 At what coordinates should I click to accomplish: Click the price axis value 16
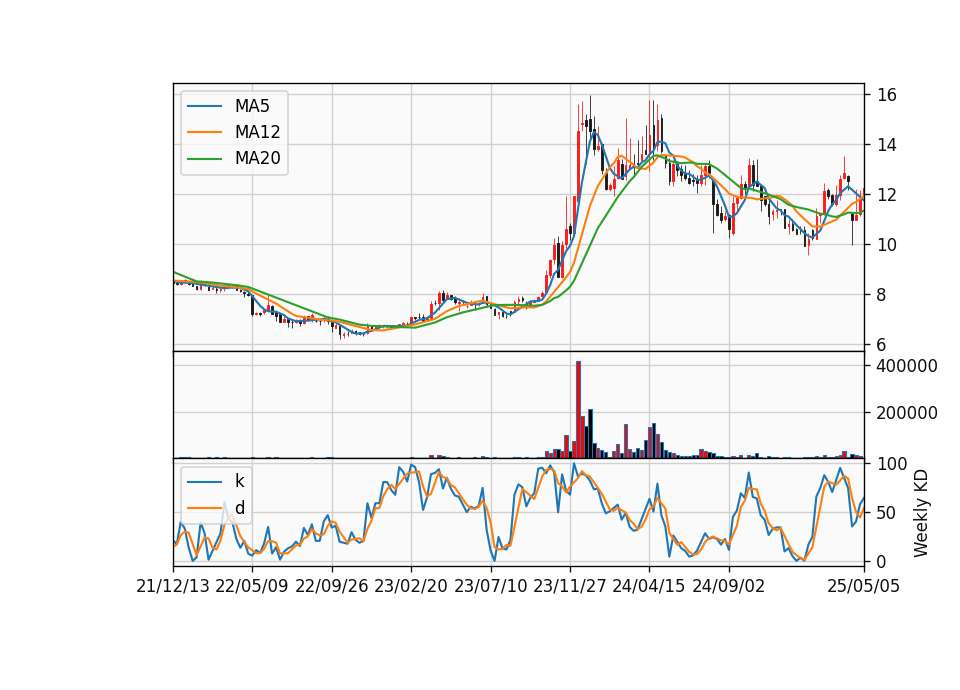pos(887,95)
